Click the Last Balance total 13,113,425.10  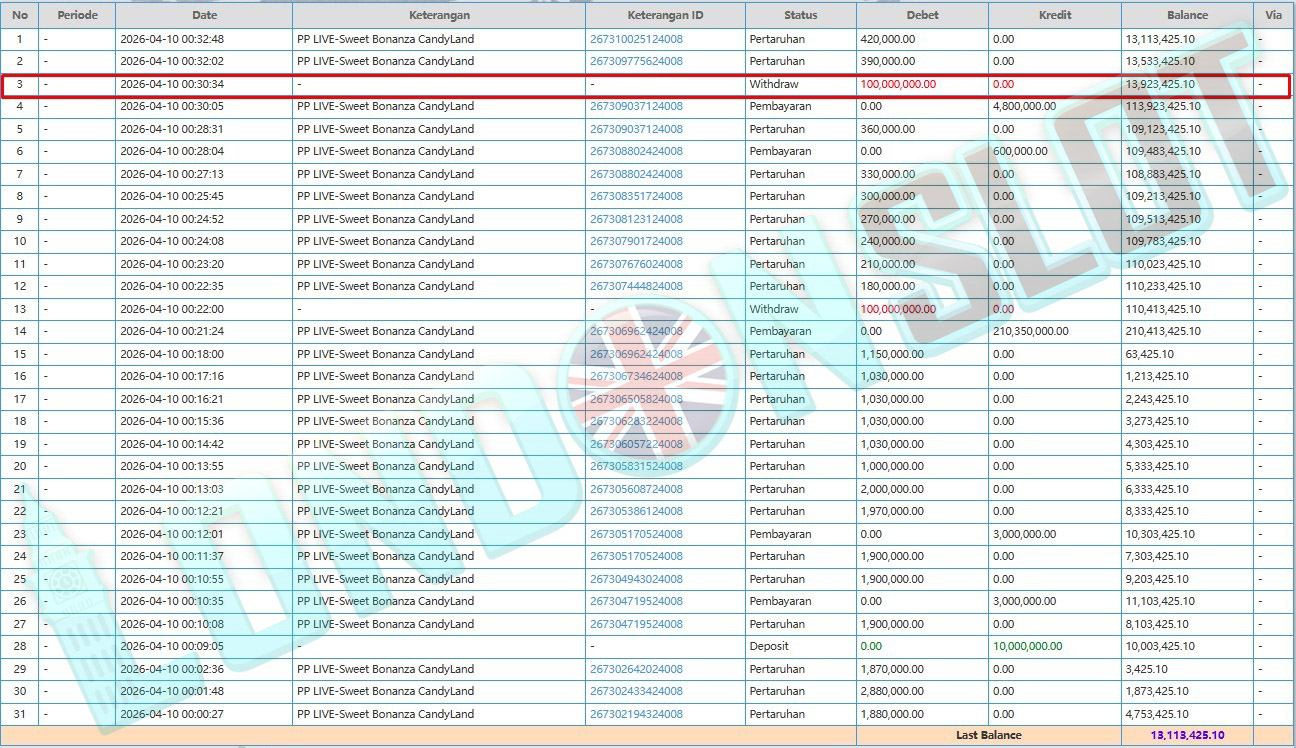pyautogui.click(x=1187, y=735)
